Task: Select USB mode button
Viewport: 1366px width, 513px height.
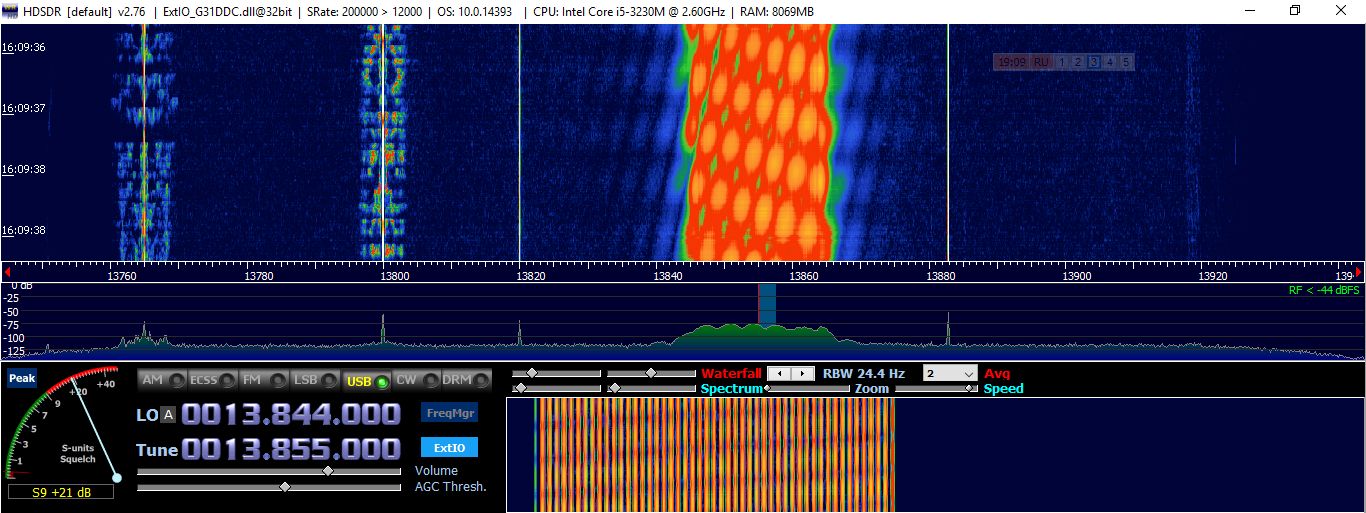Action: [x=366, y=380]
